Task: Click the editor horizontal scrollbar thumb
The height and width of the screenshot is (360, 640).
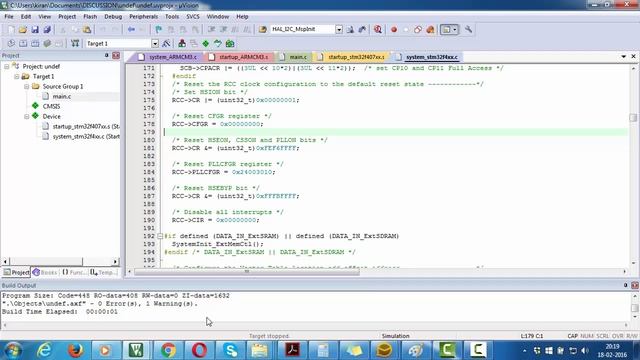Action: (247, 272)
